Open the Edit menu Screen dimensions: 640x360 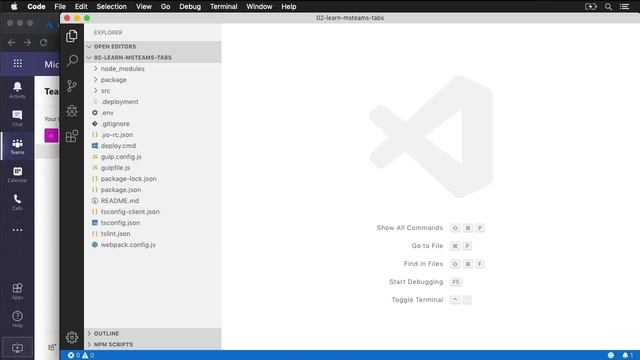(x=81, y=7)
